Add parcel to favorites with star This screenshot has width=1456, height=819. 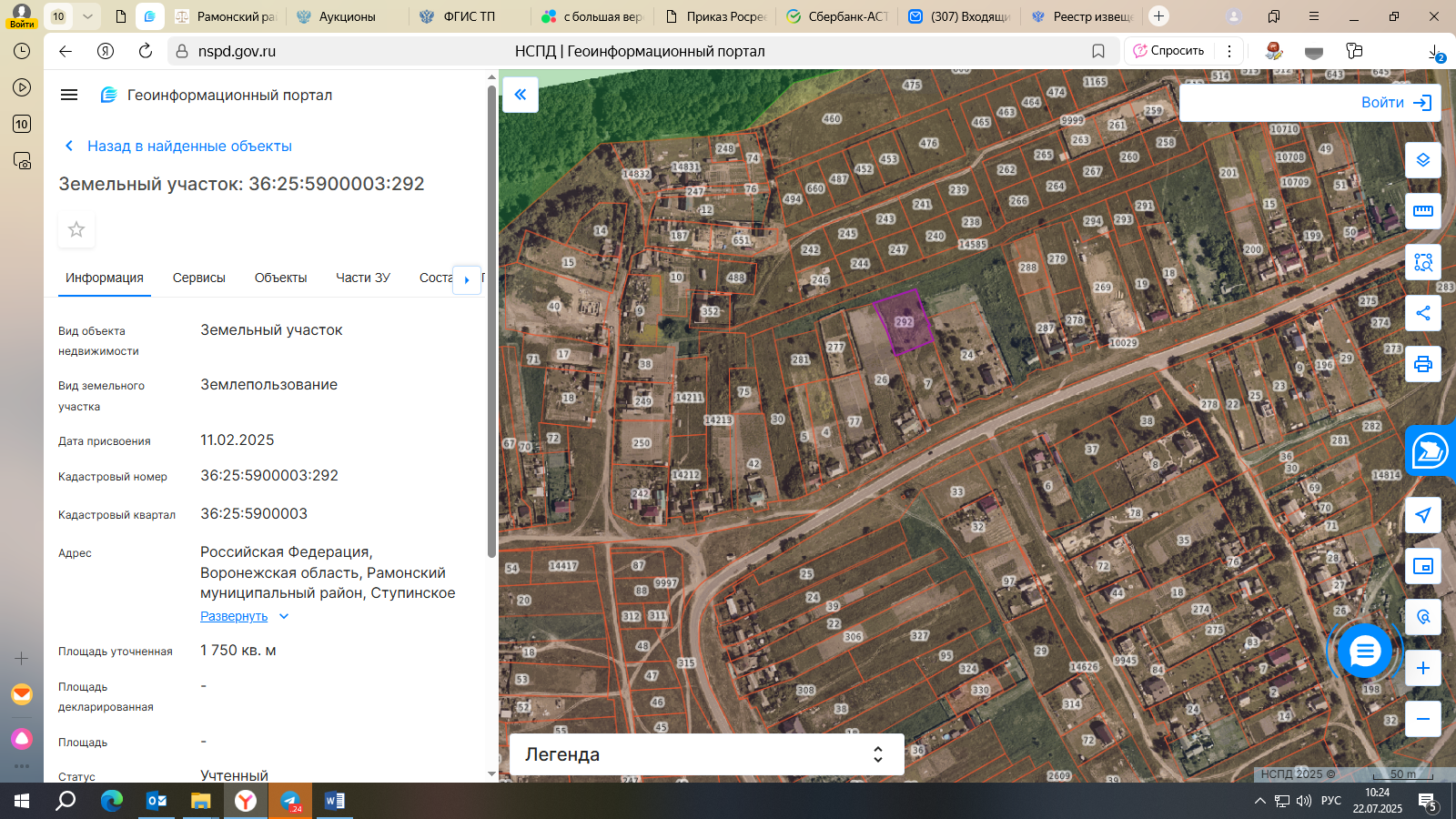click(x=76, y=229)
